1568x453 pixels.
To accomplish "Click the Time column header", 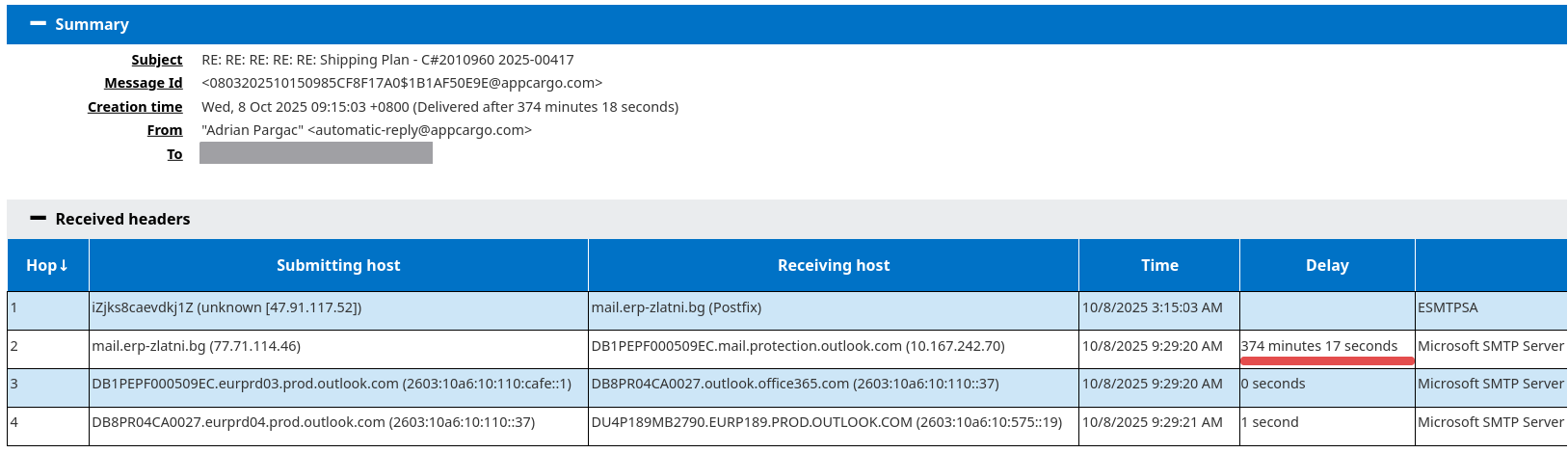I will tap(1159, 265).
